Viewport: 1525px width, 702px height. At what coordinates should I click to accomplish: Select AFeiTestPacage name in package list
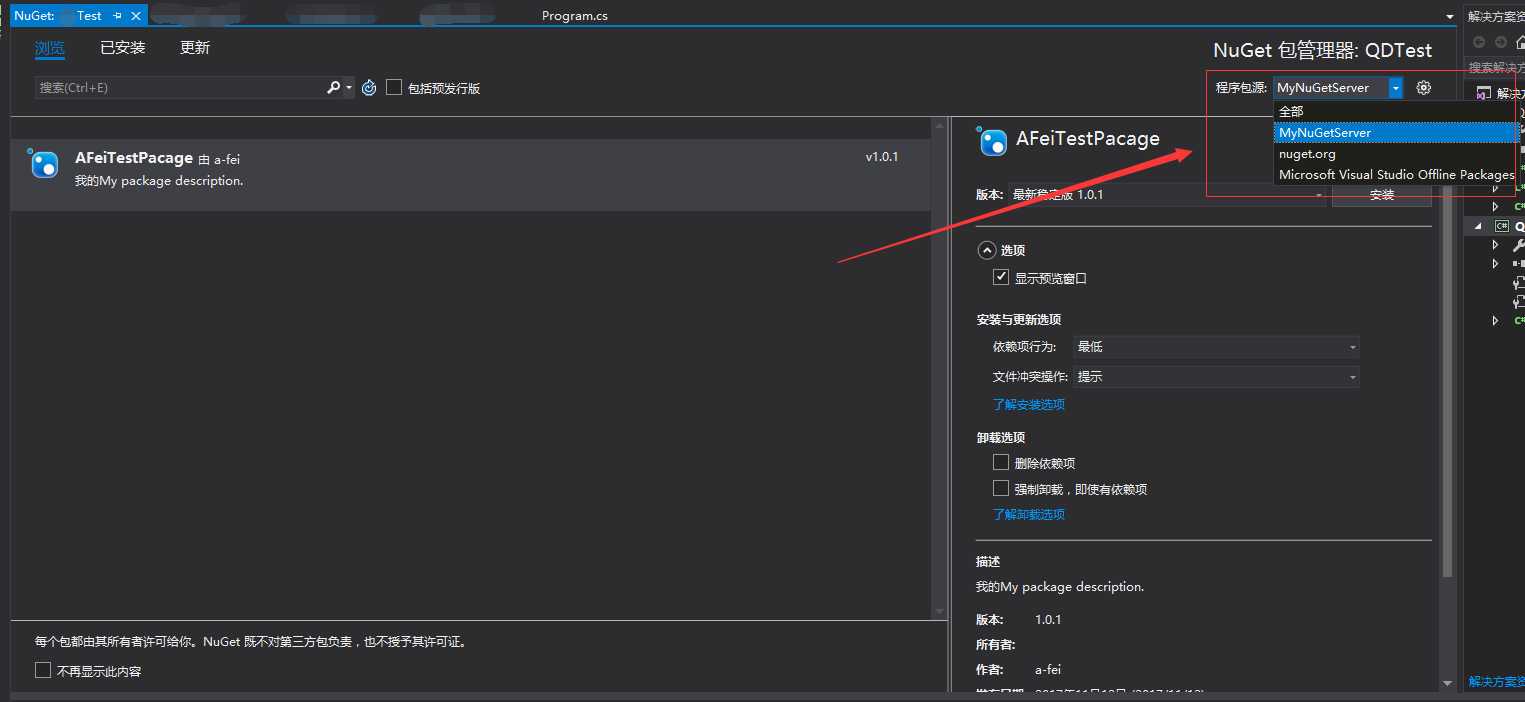134,158
